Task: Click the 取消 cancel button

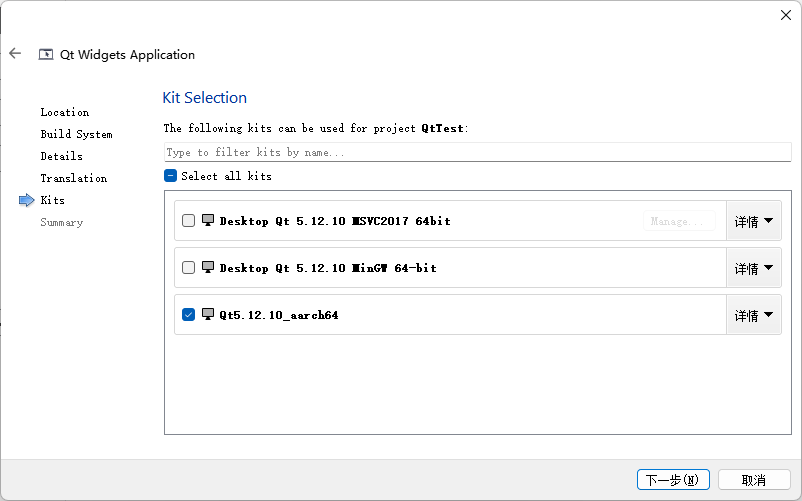Action: click(754, 480)
